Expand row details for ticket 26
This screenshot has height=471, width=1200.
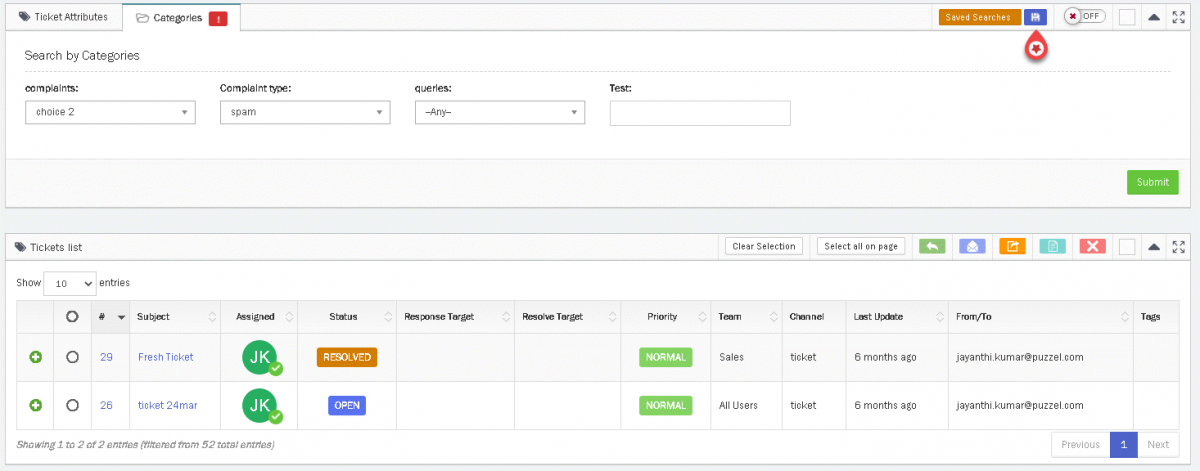point(35,405)
